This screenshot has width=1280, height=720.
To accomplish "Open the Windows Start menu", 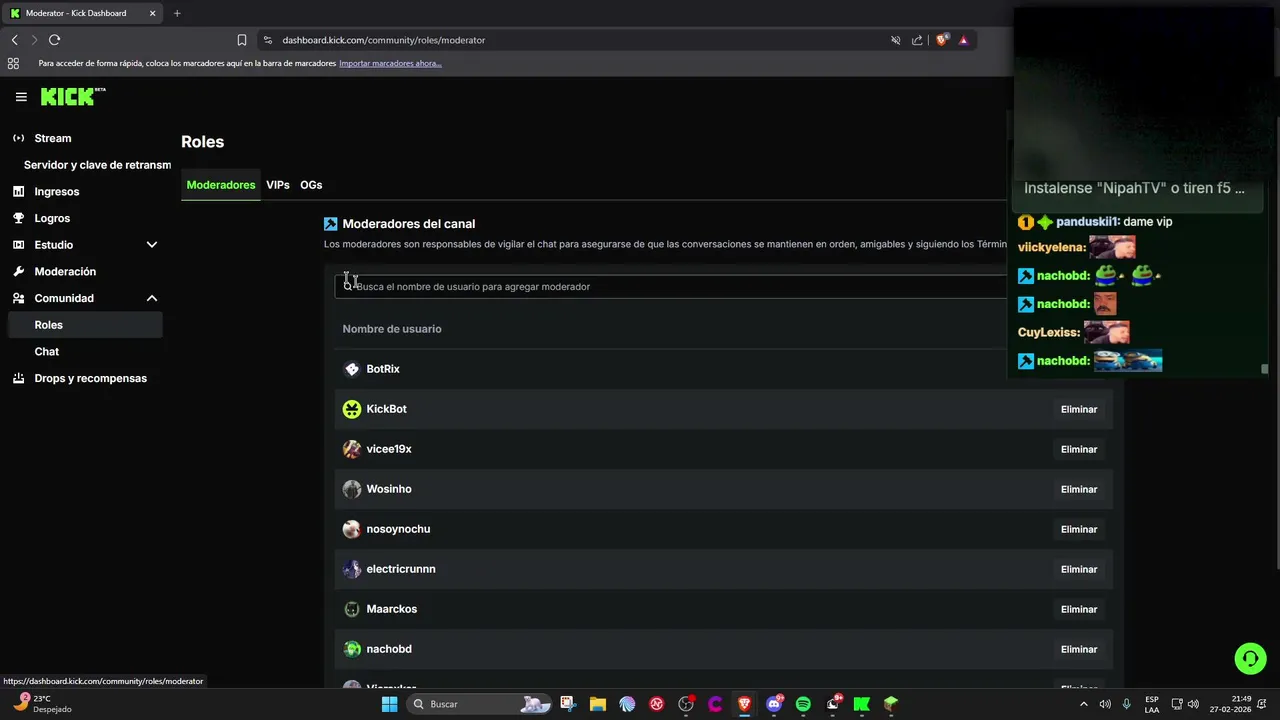I will click(x=390, y=704).
